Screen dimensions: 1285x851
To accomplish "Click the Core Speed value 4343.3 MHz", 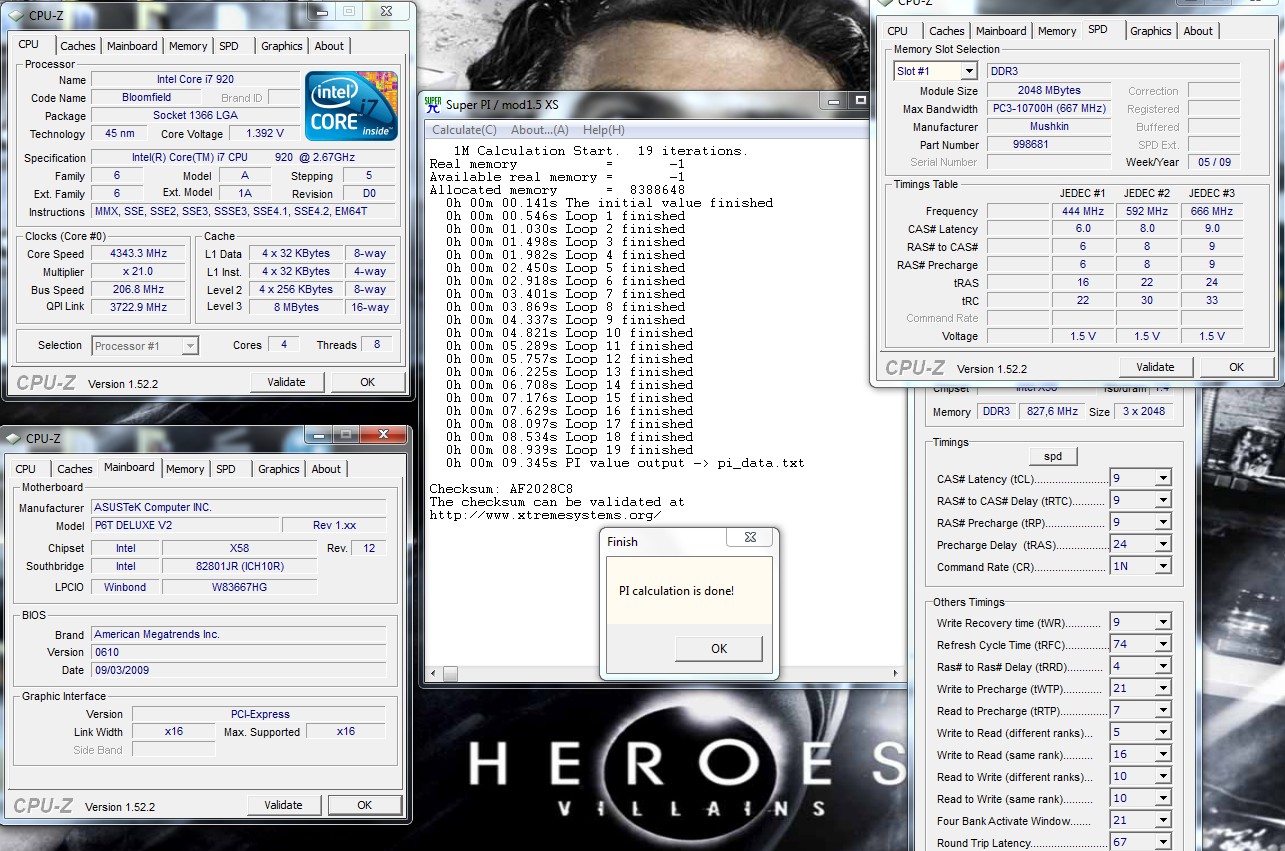I will 138,254.
